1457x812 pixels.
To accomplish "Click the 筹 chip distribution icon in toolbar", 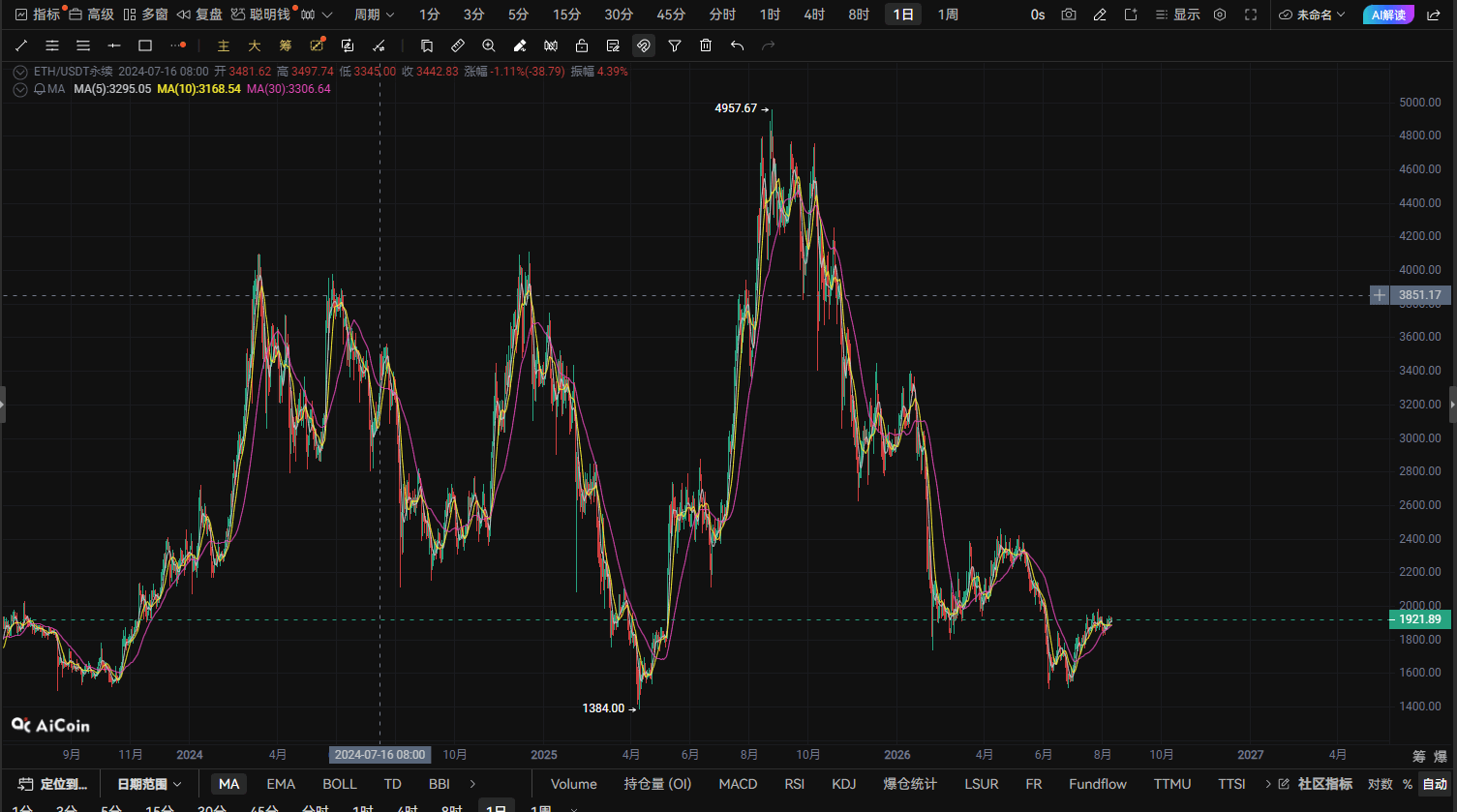I will coord(286,45).
